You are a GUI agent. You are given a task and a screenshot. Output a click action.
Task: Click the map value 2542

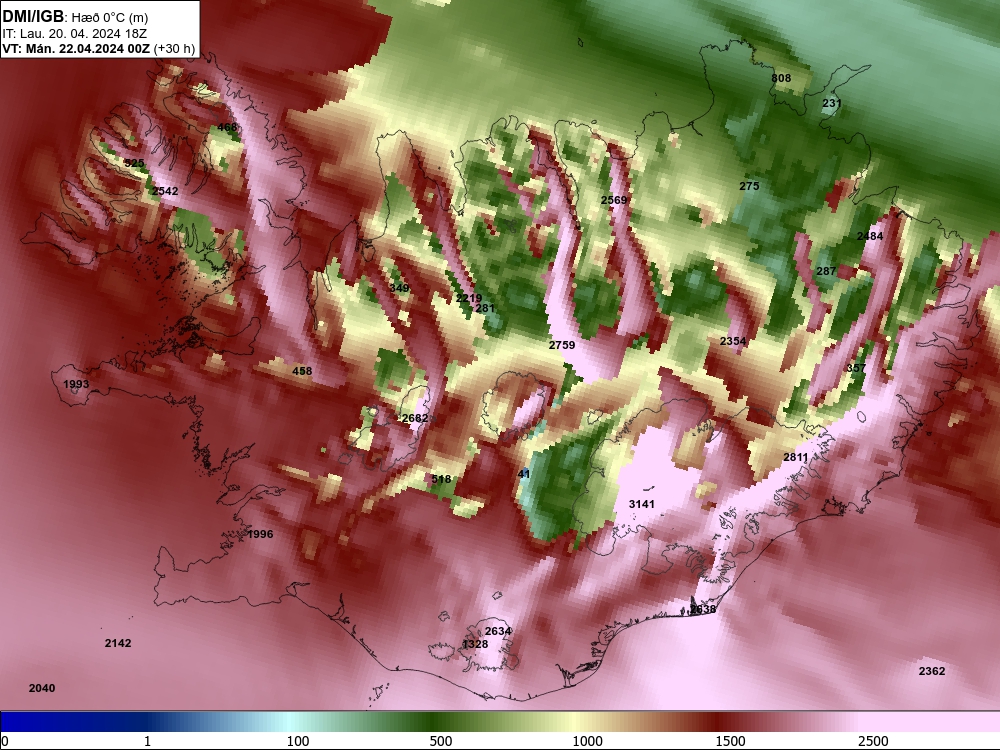tap(165, 191)
